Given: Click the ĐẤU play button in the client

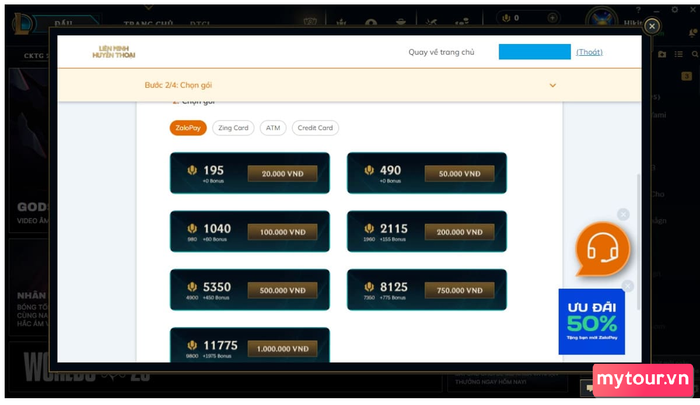Looking at the screenshot, I should tap(65, 22).
